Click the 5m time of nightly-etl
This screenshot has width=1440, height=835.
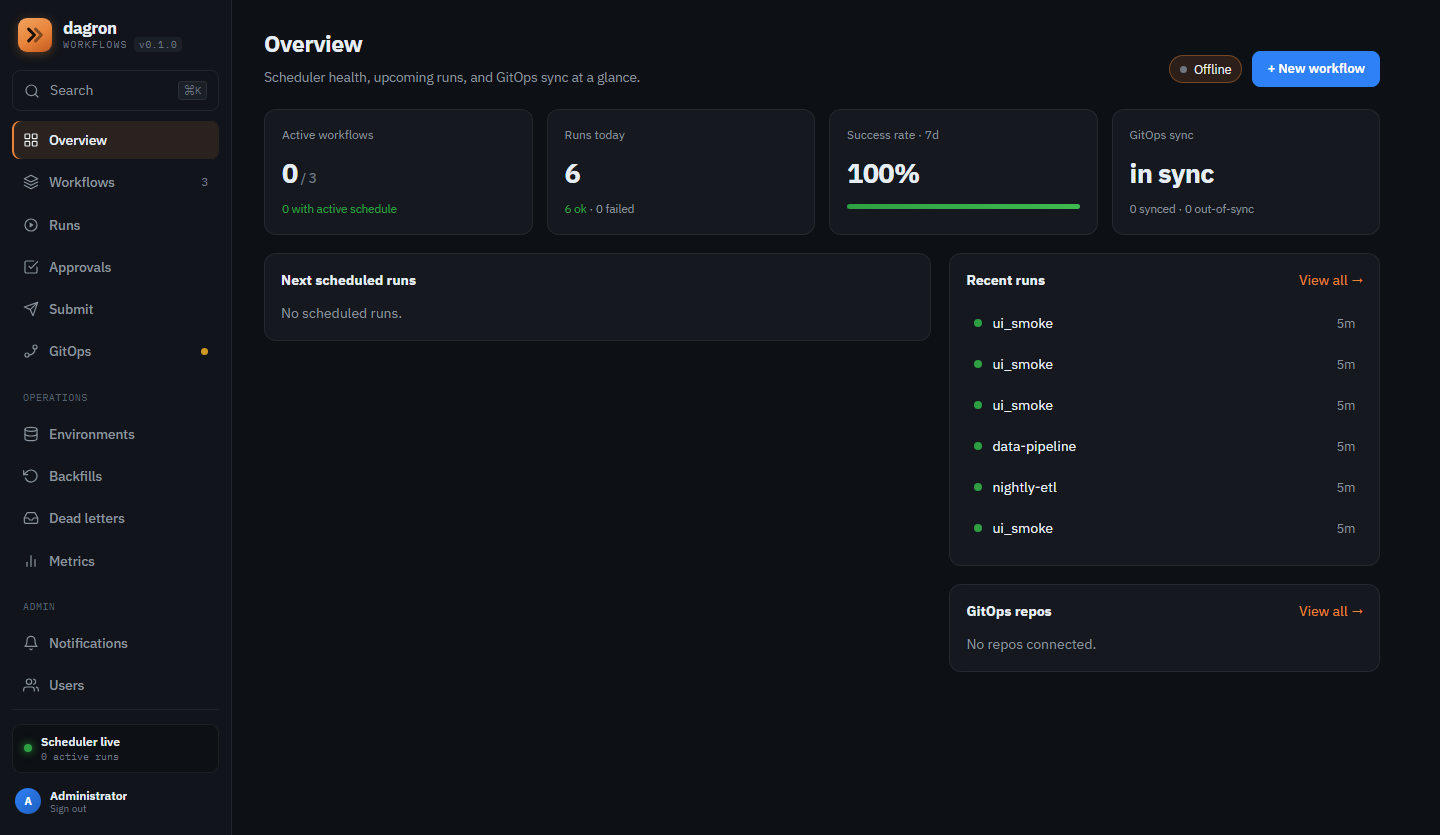(x=1346, y=488)
